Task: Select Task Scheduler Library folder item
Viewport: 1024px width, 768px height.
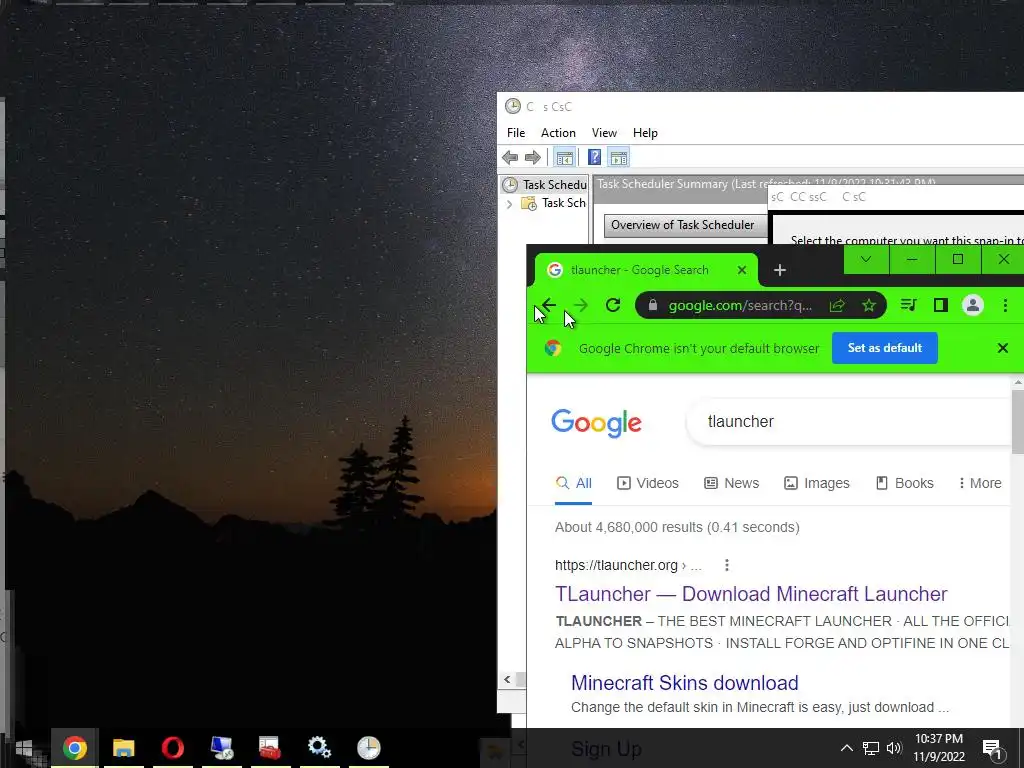Action: tap(554, 203)
